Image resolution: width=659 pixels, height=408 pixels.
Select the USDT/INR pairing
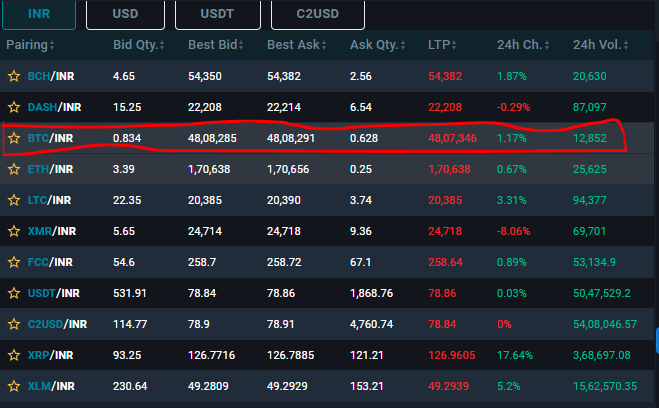54,293
